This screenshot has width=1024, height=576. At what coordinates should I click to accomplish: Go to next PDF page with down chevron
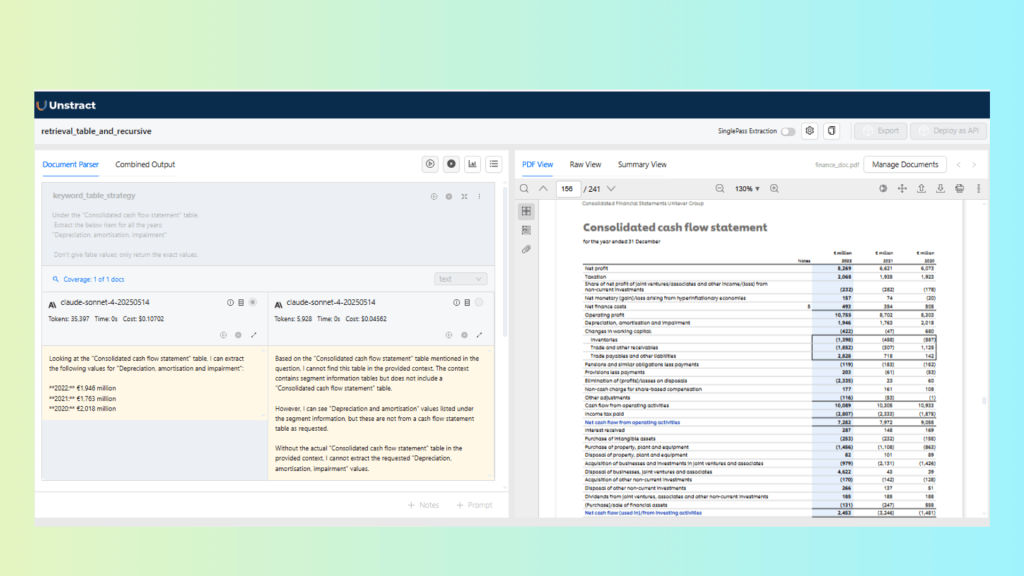pyautogui.click(x=611, y=188)
